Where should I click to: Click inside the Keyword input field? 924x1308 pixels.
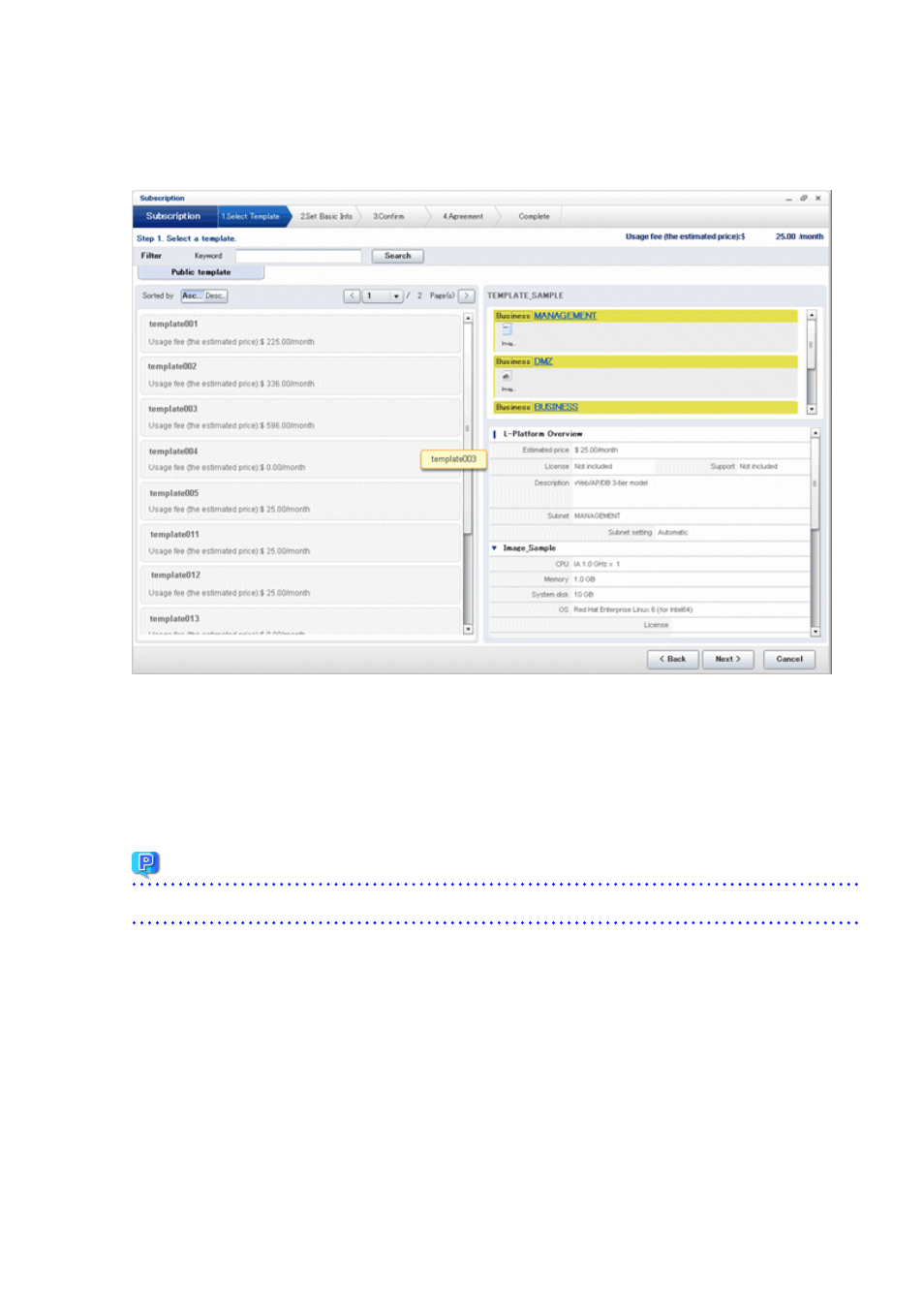[298, 256]
